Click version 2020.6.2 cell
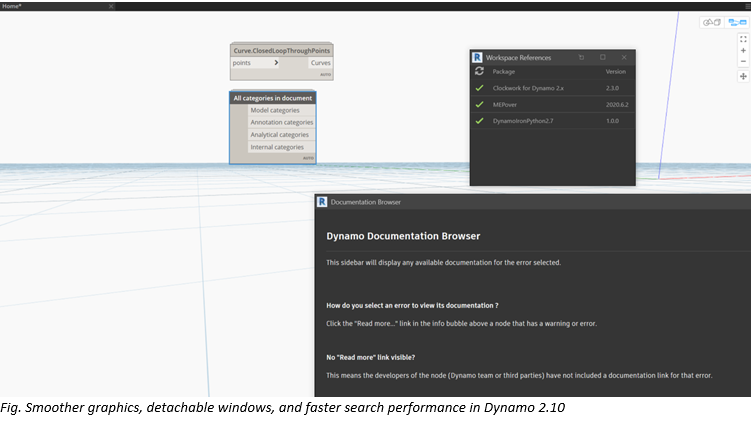The image size is (755, 428). click(617, 104)
